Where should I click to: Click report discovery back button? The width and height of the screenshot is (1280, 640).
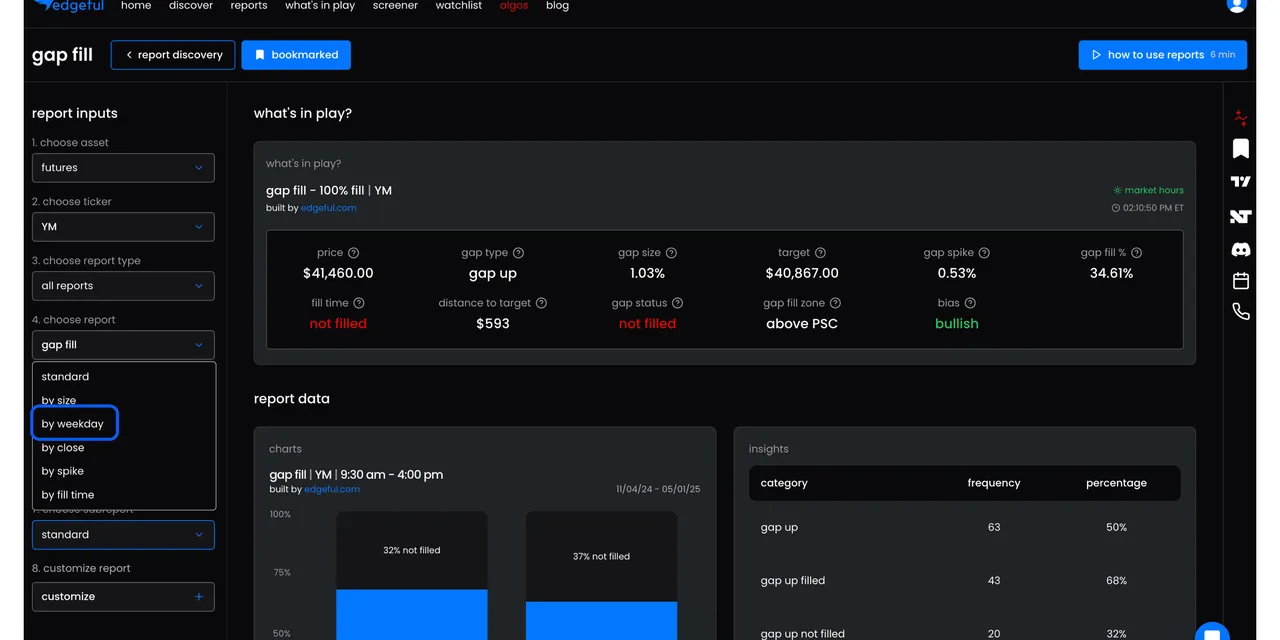(173, 55)
